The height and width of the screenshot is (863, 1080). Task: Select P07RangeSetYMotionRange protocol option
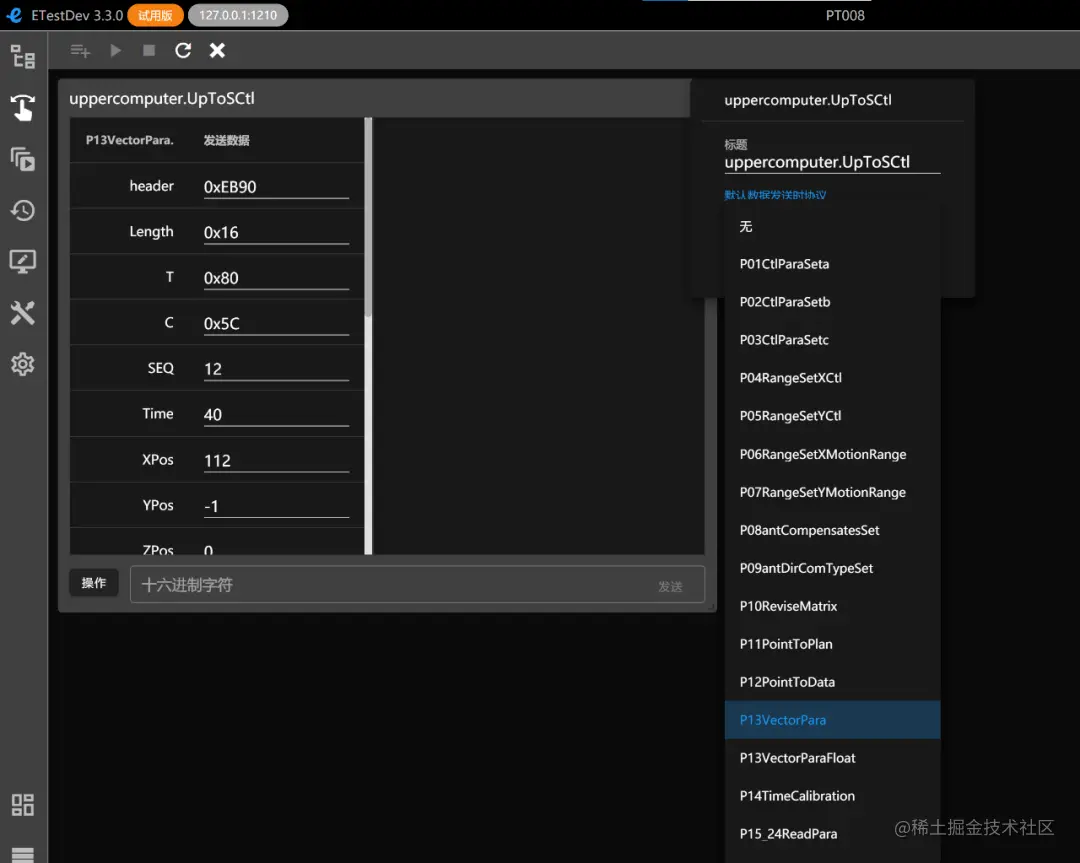click(832, 492)
